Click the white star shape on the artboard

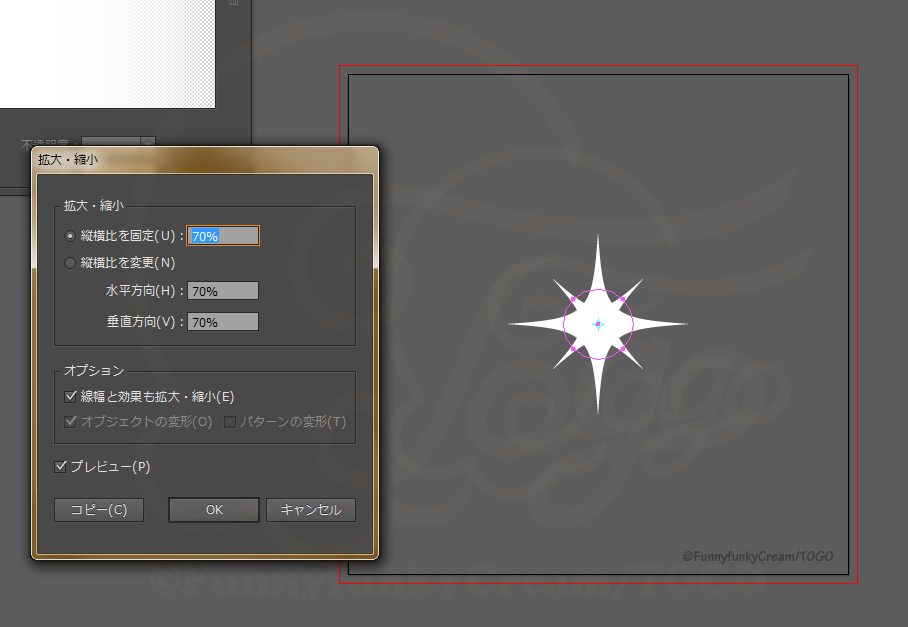tap(598, 324)
